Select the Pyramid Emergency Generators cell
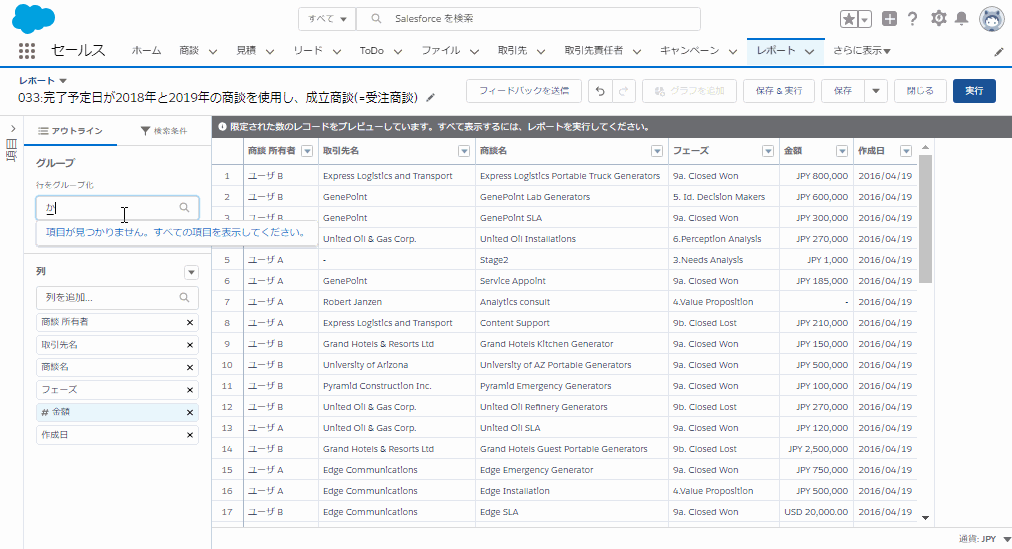The height and width of the screenshot is (549, 1012). (x=571, y=386)
